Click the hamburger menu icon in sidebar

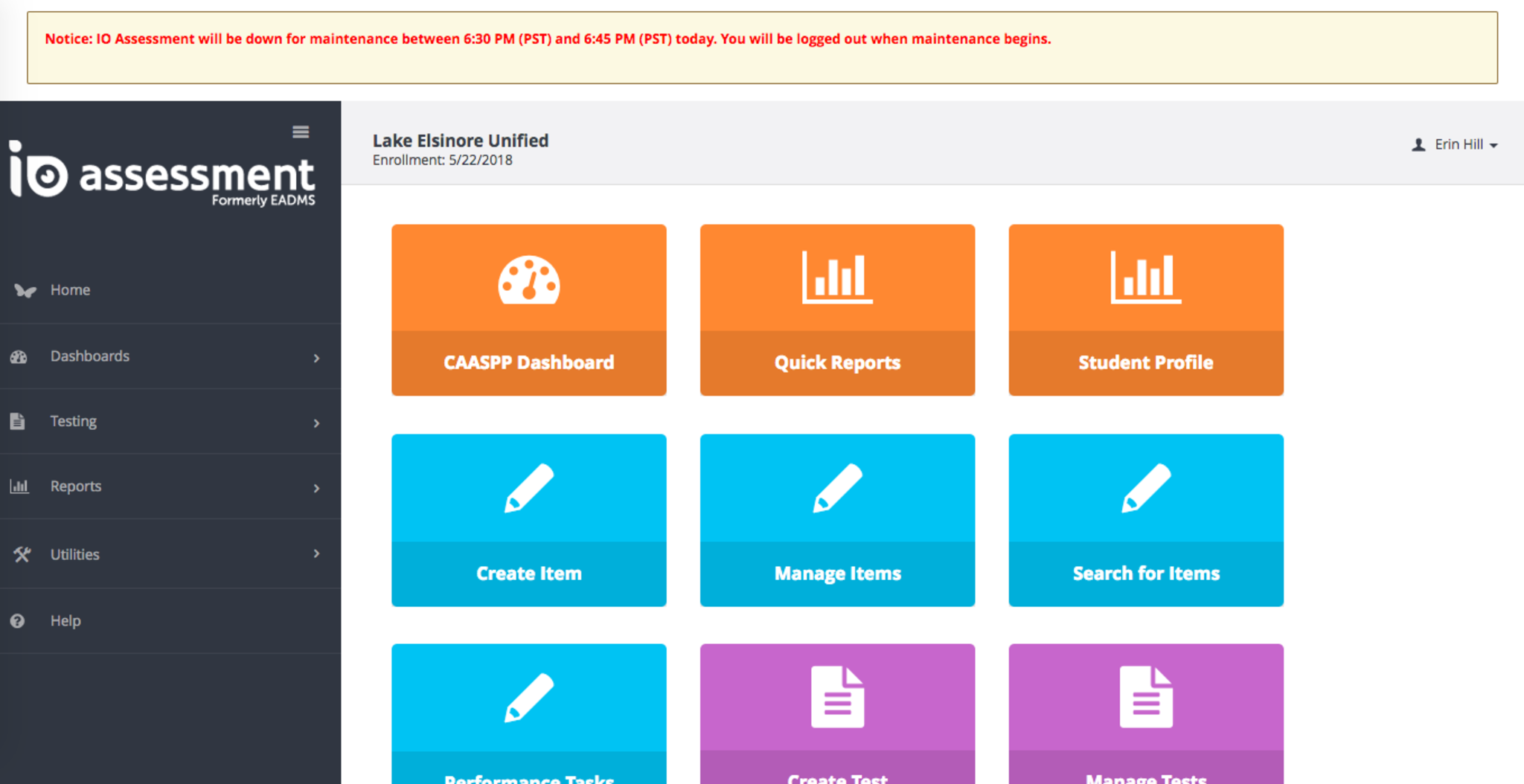pyautogui.click(x=301, y=132)
